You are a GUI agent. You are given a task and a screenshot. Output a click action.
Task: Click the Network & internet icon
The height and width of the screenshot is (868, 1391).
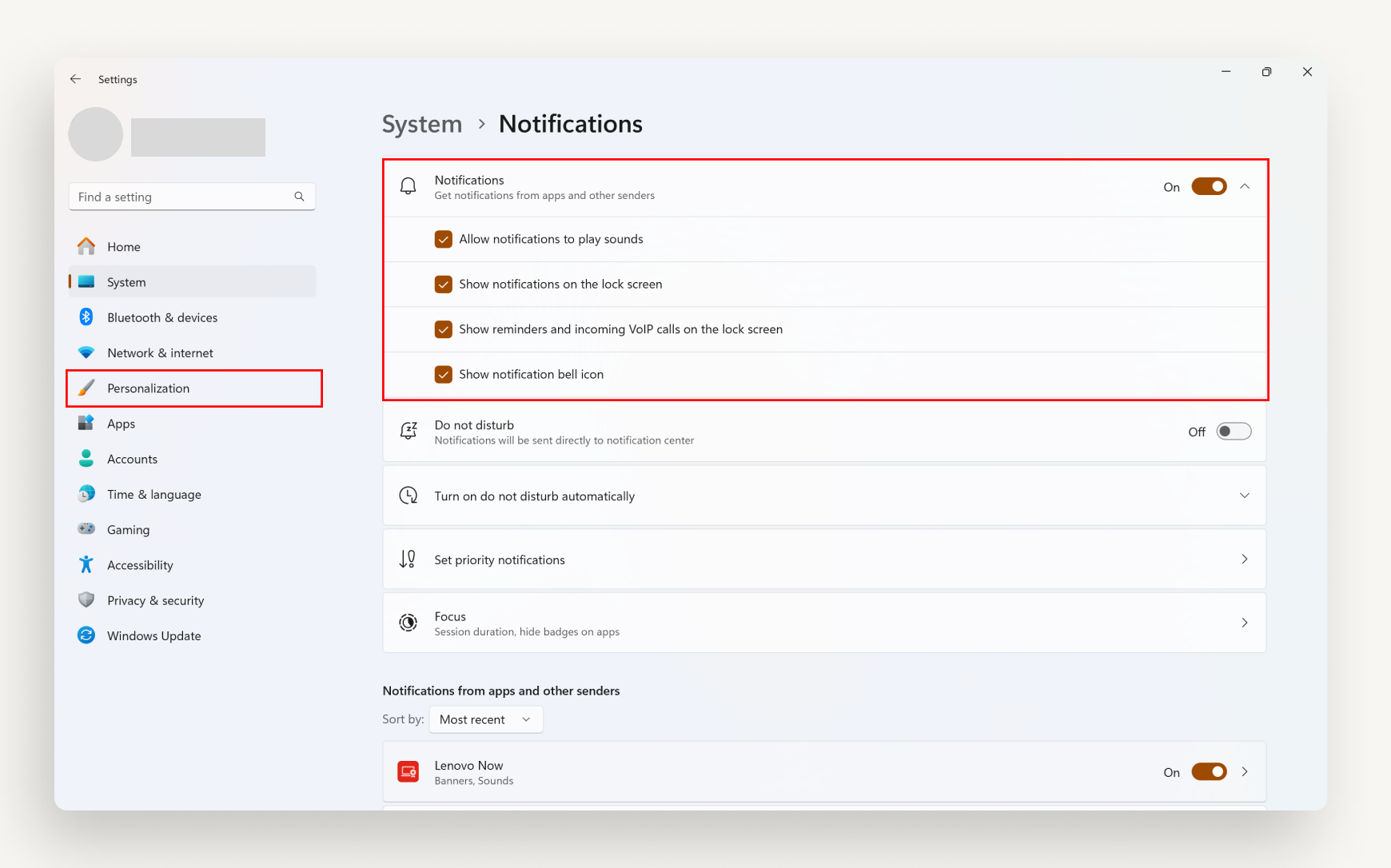tap(86, 352)
